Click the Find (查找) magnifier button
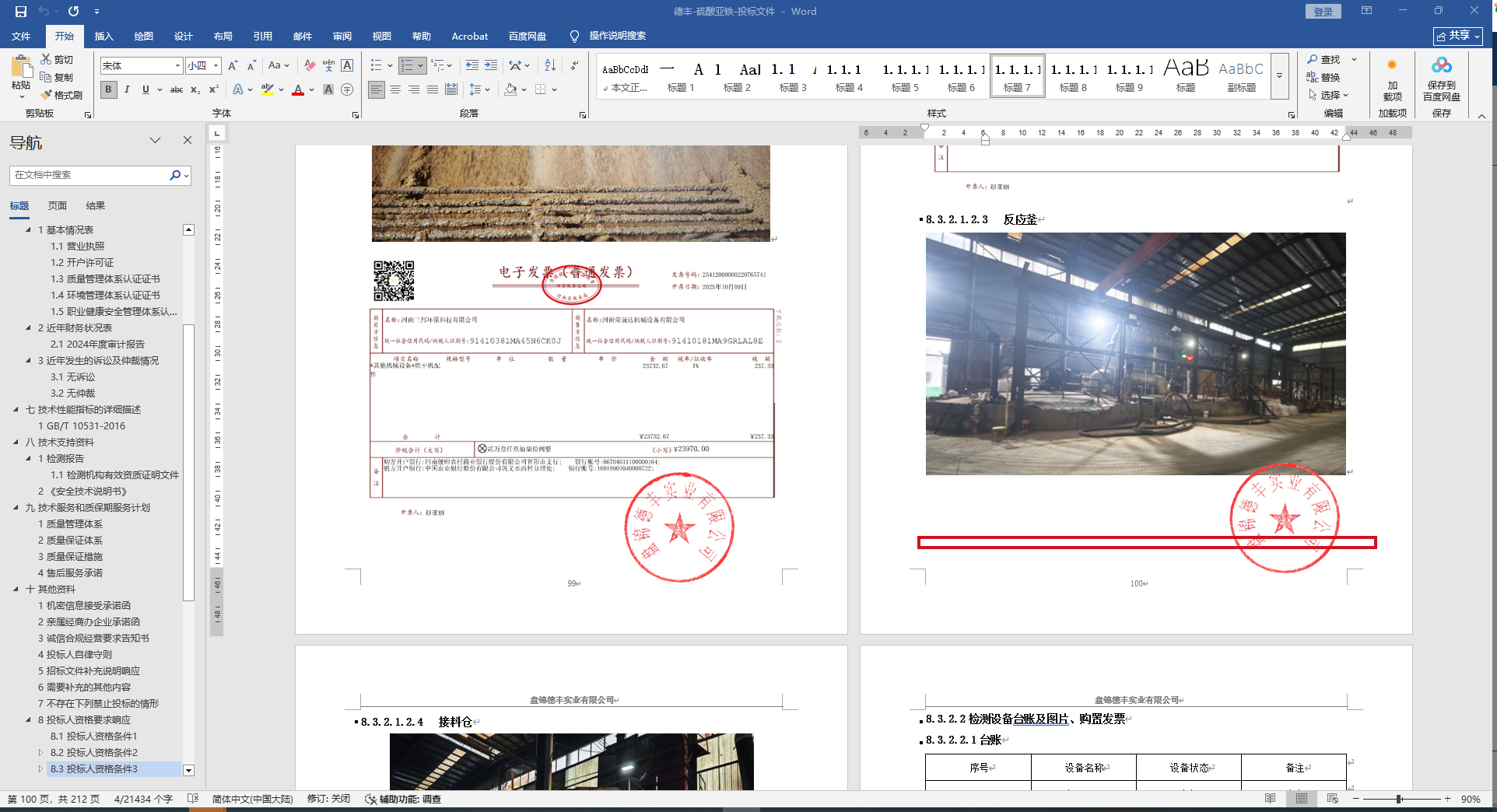This screenshot has height=812, width=1497. 1323,59
